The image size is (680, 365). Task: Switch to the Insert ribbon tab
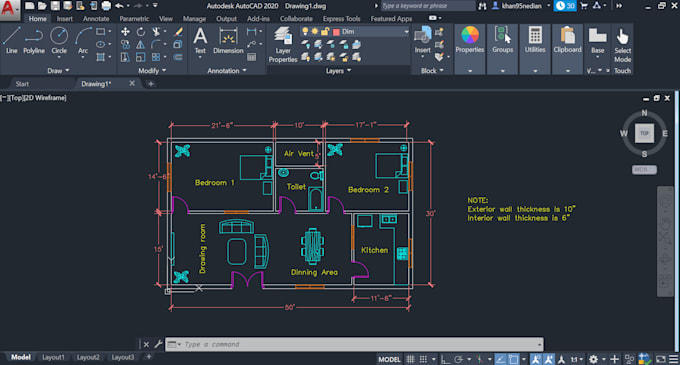pyautogui.click(x=65, y=19)
